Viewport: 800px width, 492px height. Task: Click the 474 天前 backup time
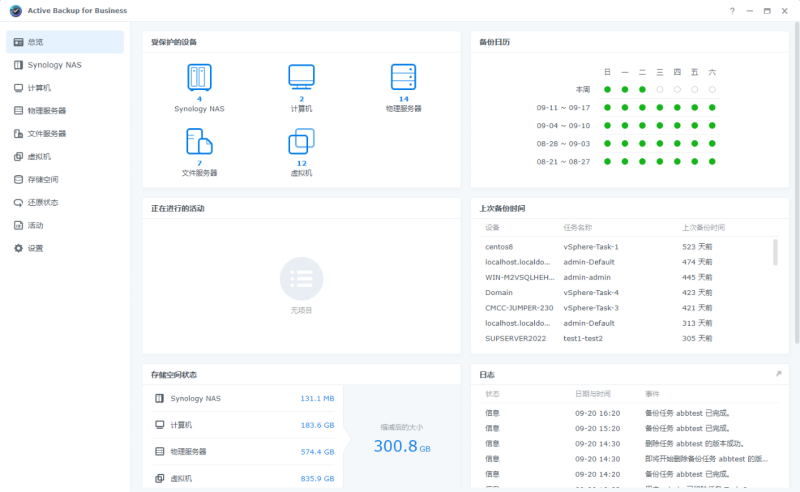click(x=697, y=262)
